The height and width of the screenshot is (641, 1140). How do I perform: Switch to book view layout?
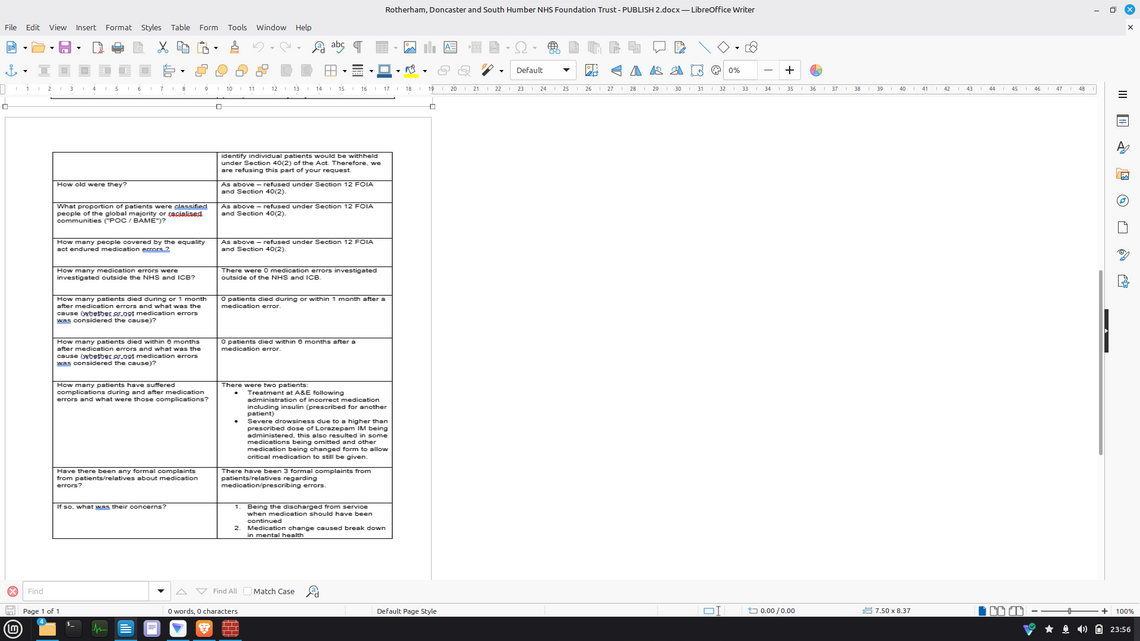click(1016, 611)
